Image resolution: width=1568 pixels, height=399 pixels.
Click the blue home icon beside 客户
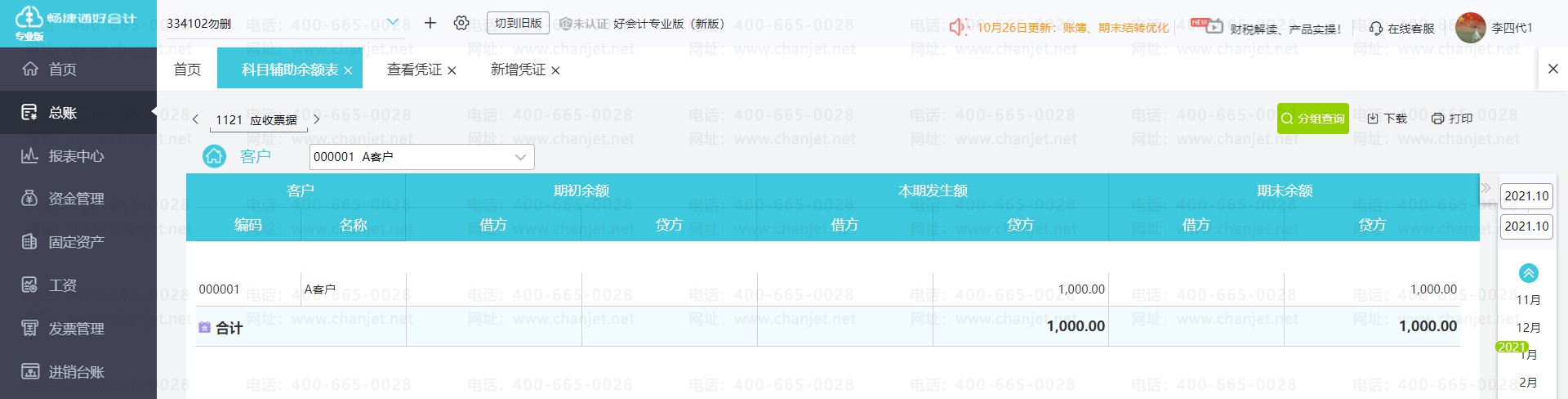214,156
